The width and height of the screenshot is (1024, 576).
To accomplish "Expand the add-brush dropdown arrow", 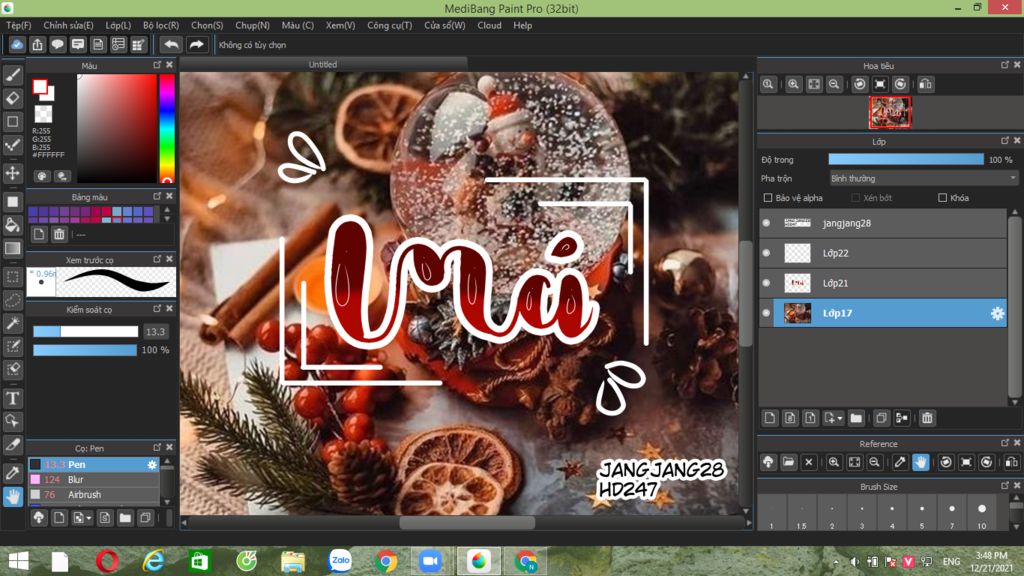I will point(89,519).
